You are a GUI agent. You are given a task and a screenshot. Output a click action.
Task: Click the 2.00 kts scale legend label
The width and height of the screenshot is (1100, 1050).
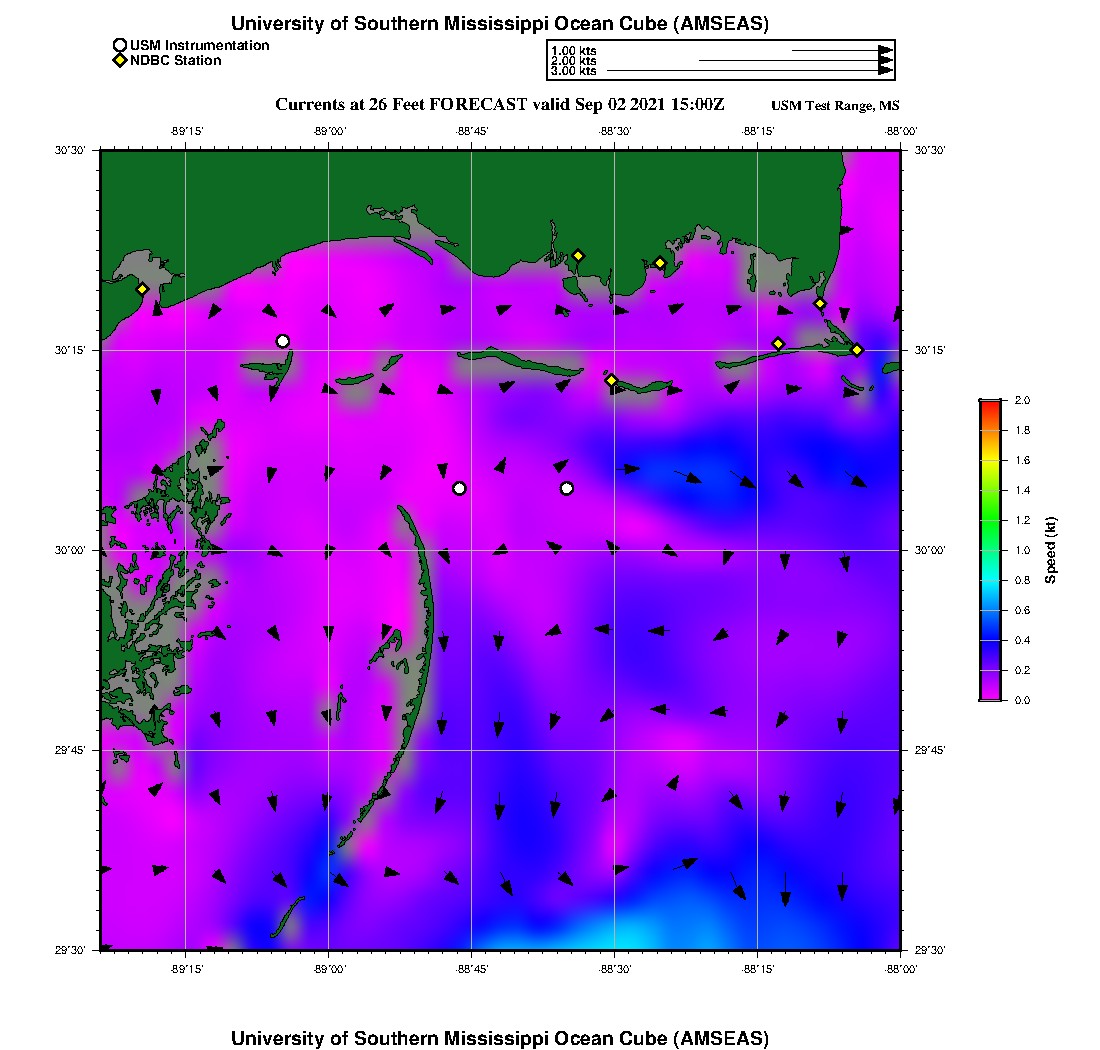(573, 61)
